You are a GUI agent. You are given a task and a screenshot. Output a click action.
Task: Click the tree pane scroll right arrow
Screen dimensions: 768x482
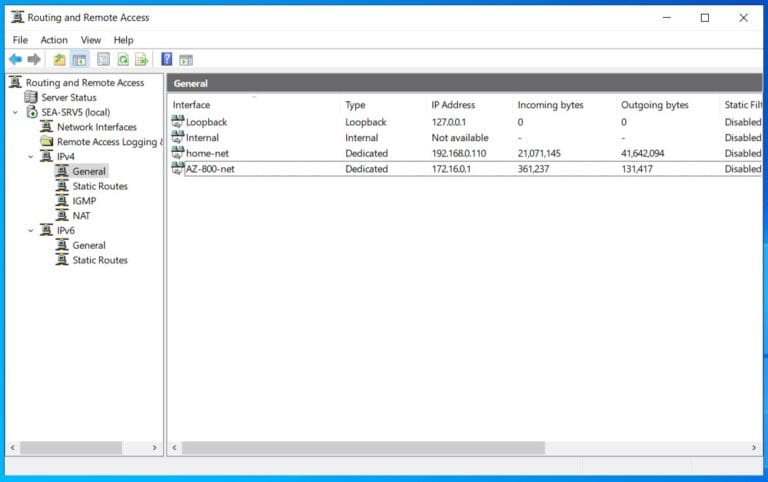point(154,447)
